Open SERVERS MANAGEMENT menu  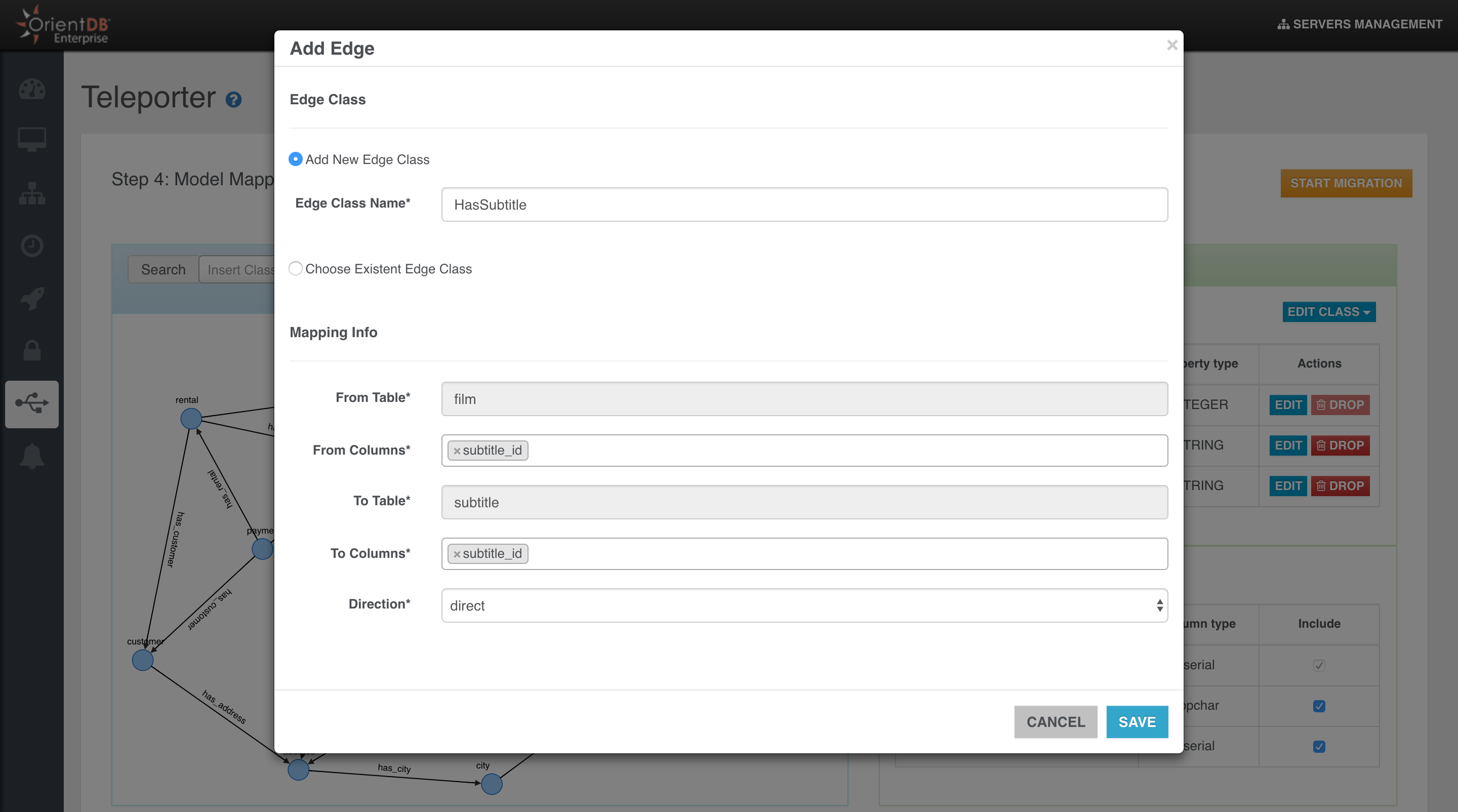(1359, 24)
